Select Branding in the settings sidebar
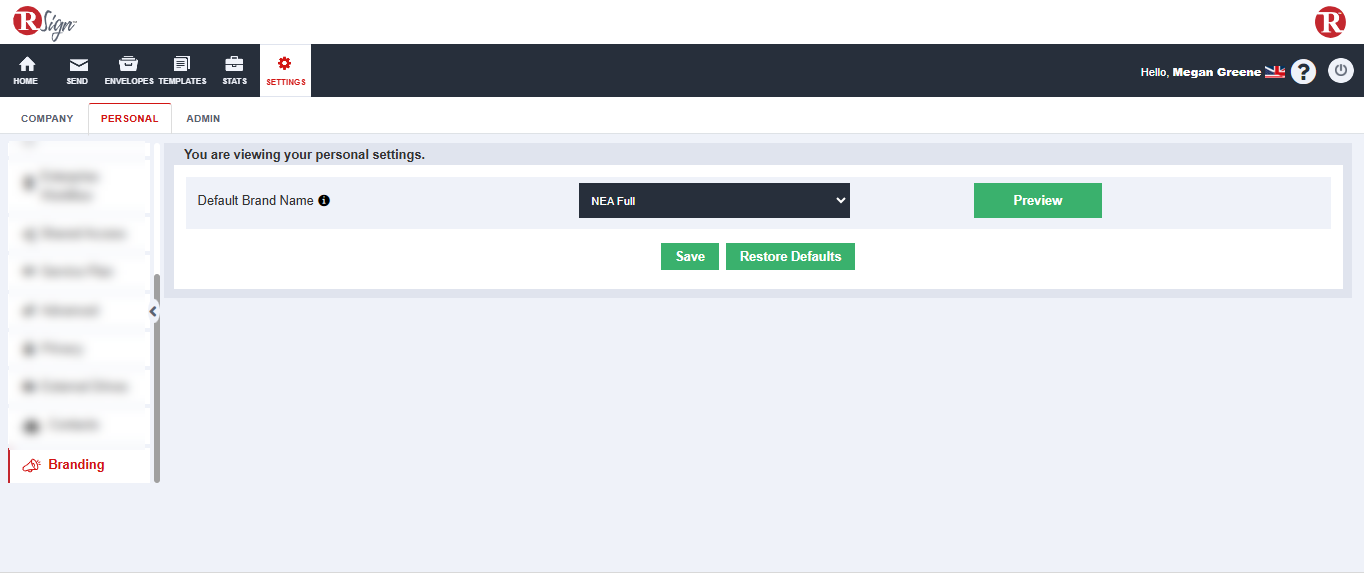This screenshot has height=573, width=1364. click(x=76, y=465)
